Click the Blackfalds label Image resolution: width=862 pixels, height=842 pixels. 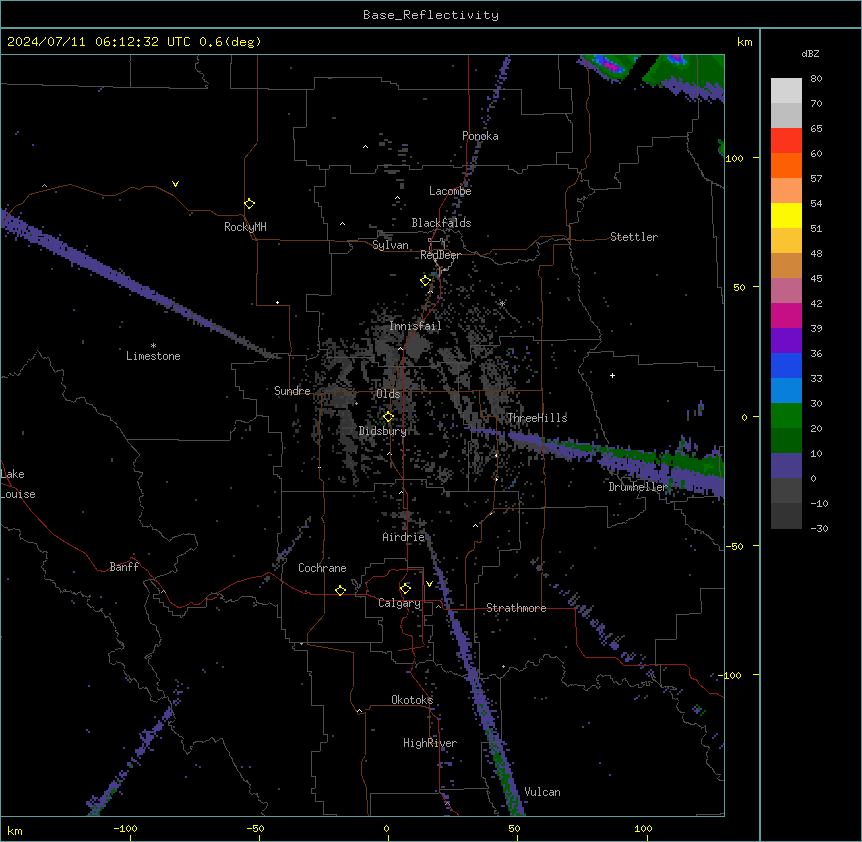point(441,223)
